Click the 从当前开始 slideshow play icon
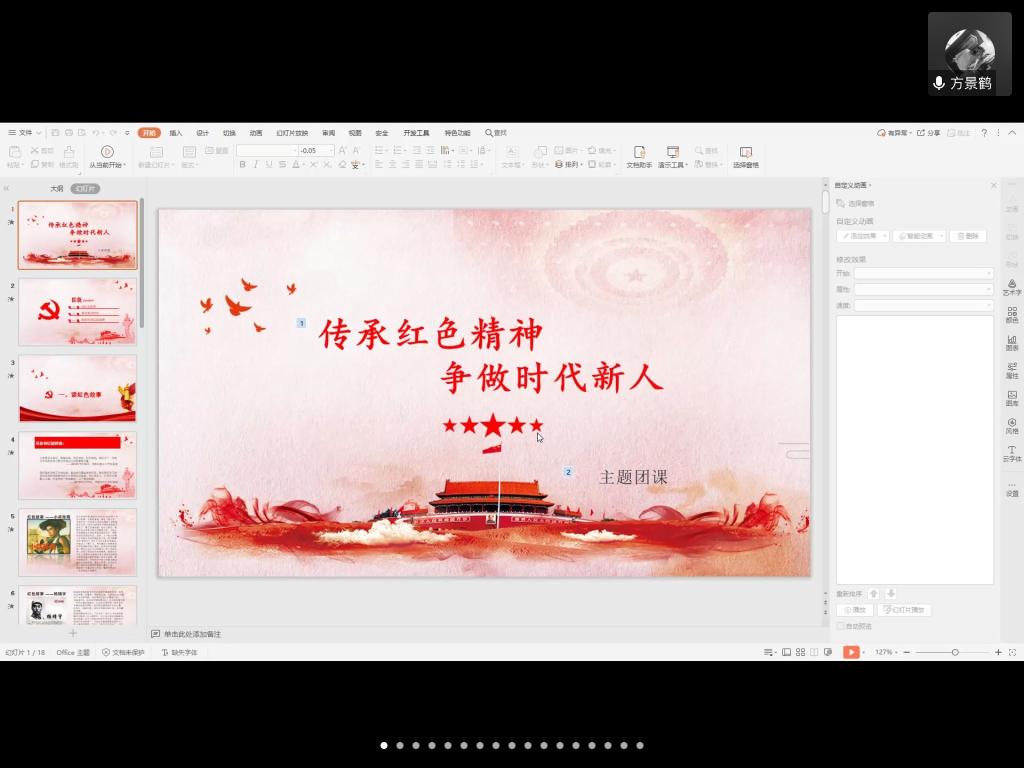This screenshot has width=1024, height=768. [x=107, y=151]
